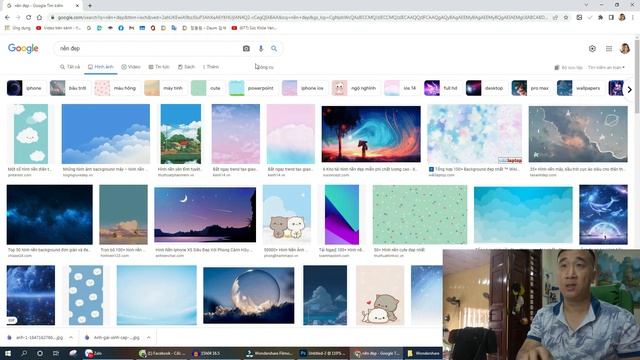Switch to the Video results tab
Image resolution: width=640 pixels, height=360 pixels.
131,67
